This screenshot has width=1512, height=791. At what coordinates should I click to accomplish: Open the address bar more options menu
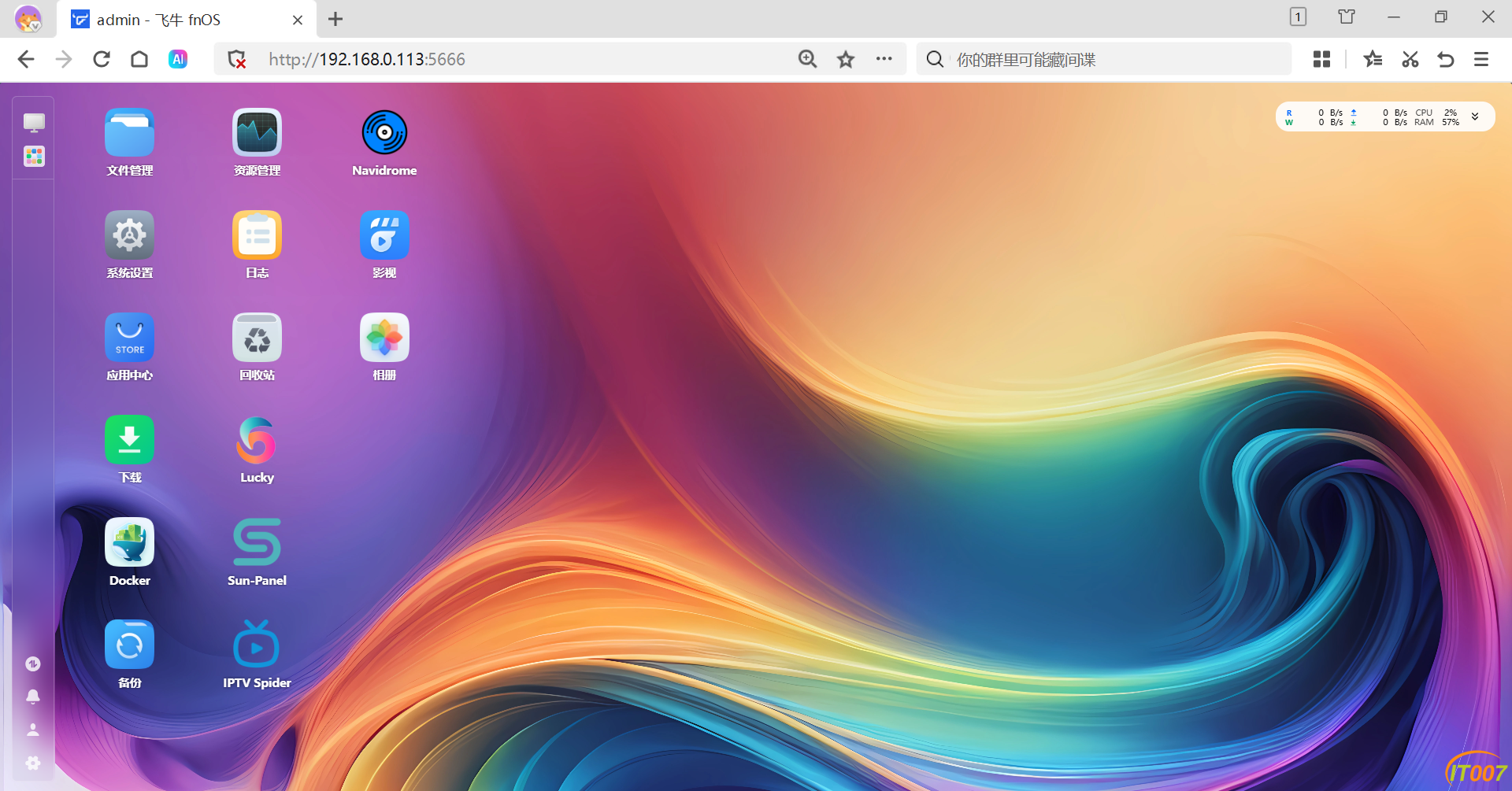click(x=884, y=59)
